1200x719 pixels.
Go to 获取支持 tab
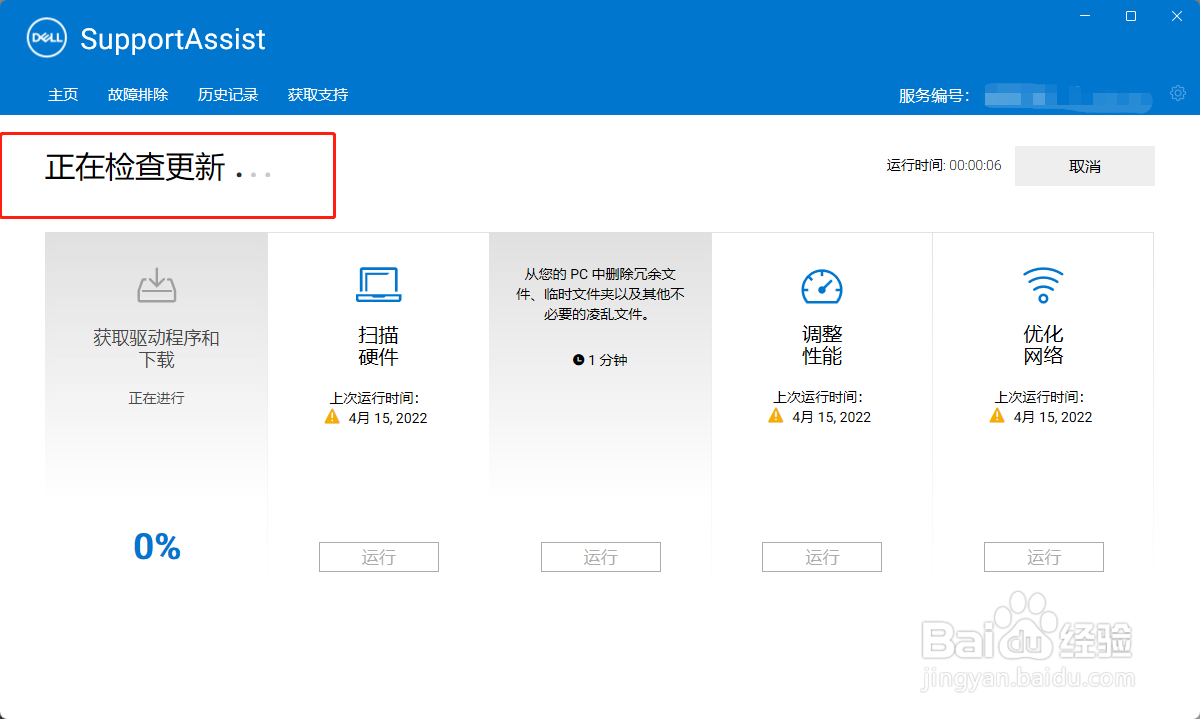(x=318, y=95)
